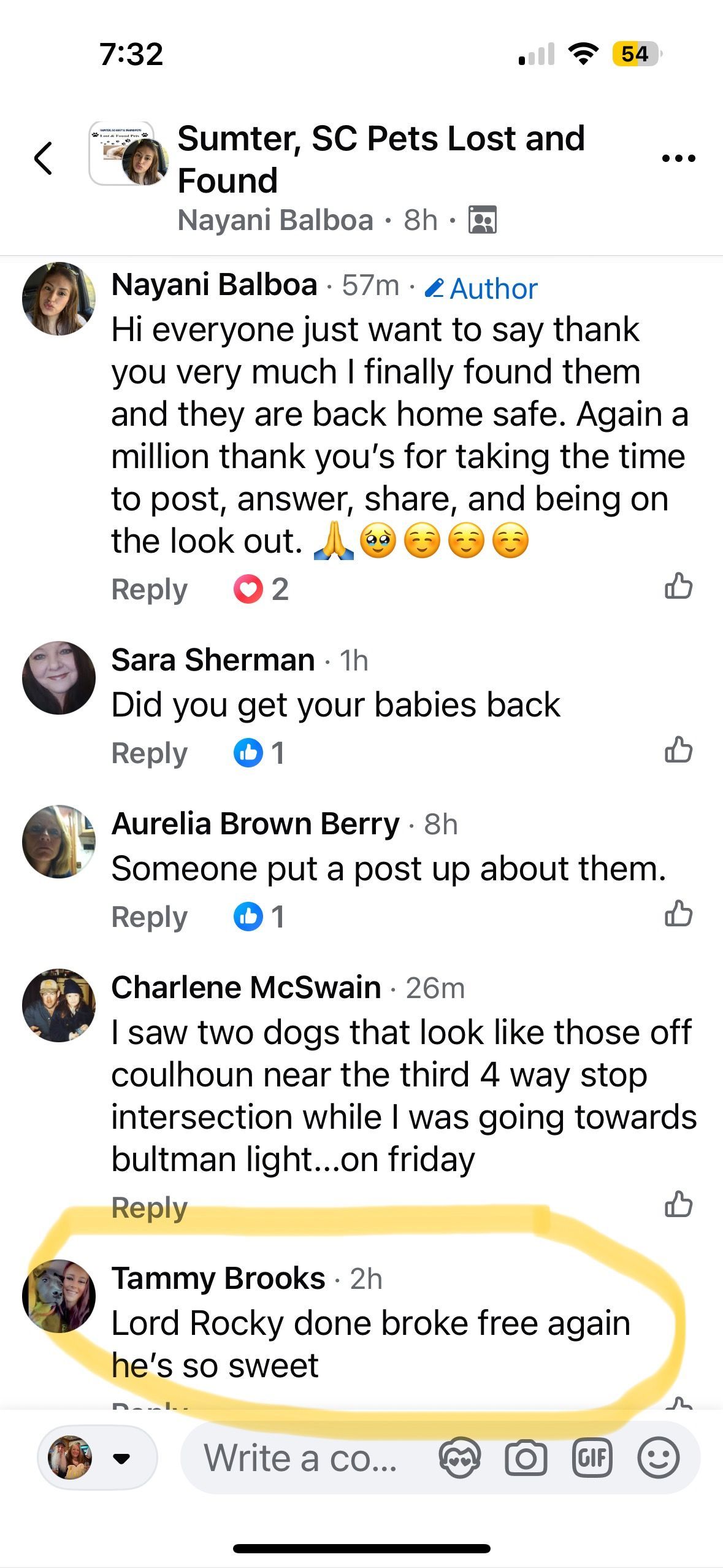Like Sara Sherman's comment
The height and width of the screenshot is (1568, 723).
click(x=678, y=751)
